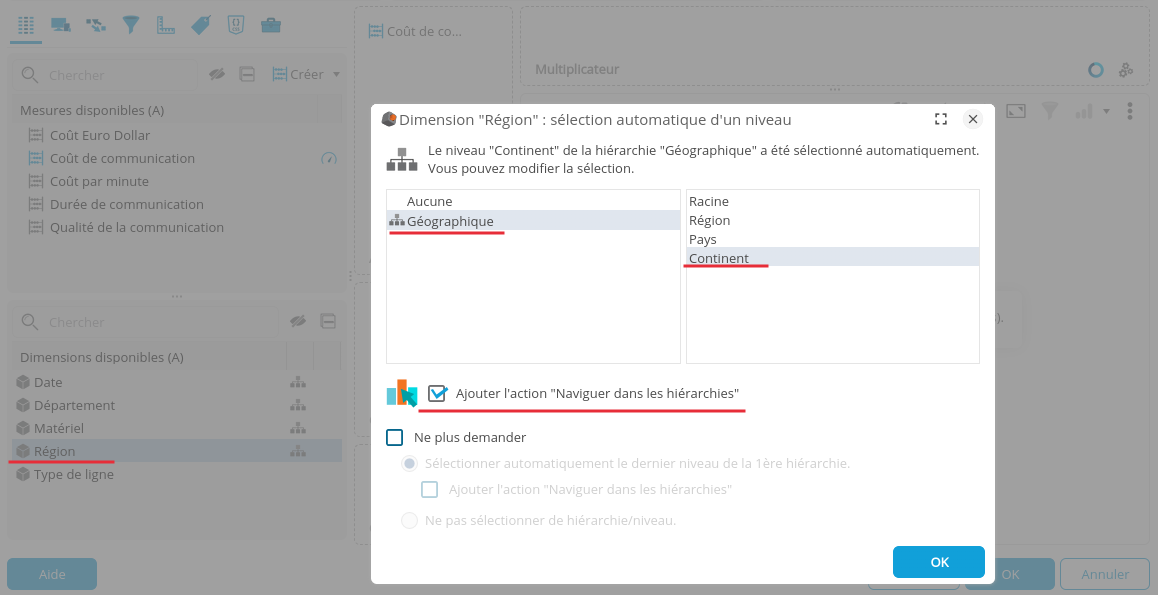The image size is (1158, 595).
Task: Open the Créer dropdown arrow
Action: 337,74
